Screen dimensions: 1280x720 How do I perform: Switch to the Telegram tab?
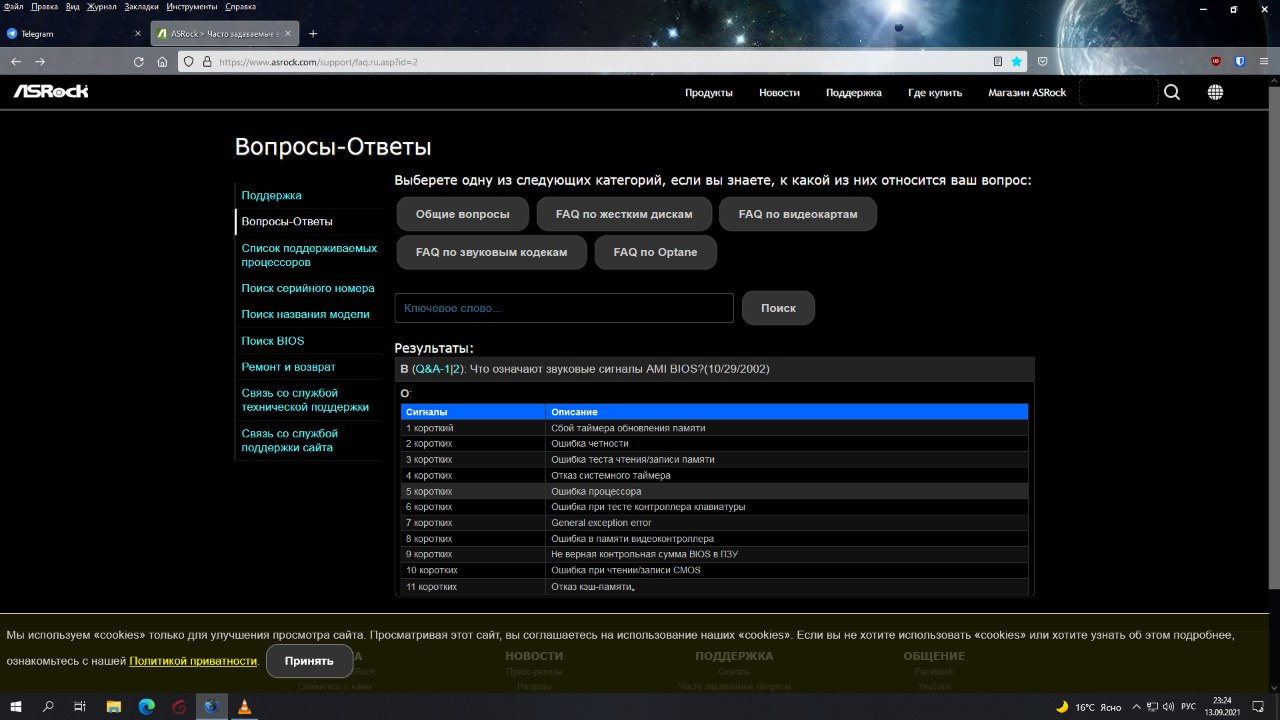coord(74,34)
